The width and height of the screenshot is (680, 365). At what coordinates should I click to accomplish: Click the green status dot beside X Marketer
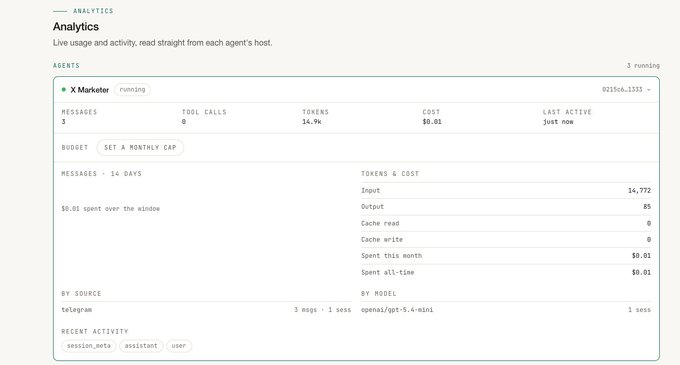point(64,90)
